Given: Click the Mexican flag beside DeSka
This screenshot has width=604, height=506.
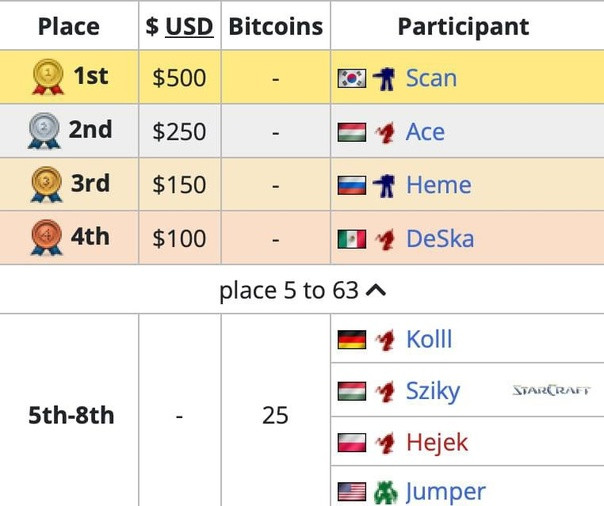Looking at the screenshot, I should tap(352, 239).
